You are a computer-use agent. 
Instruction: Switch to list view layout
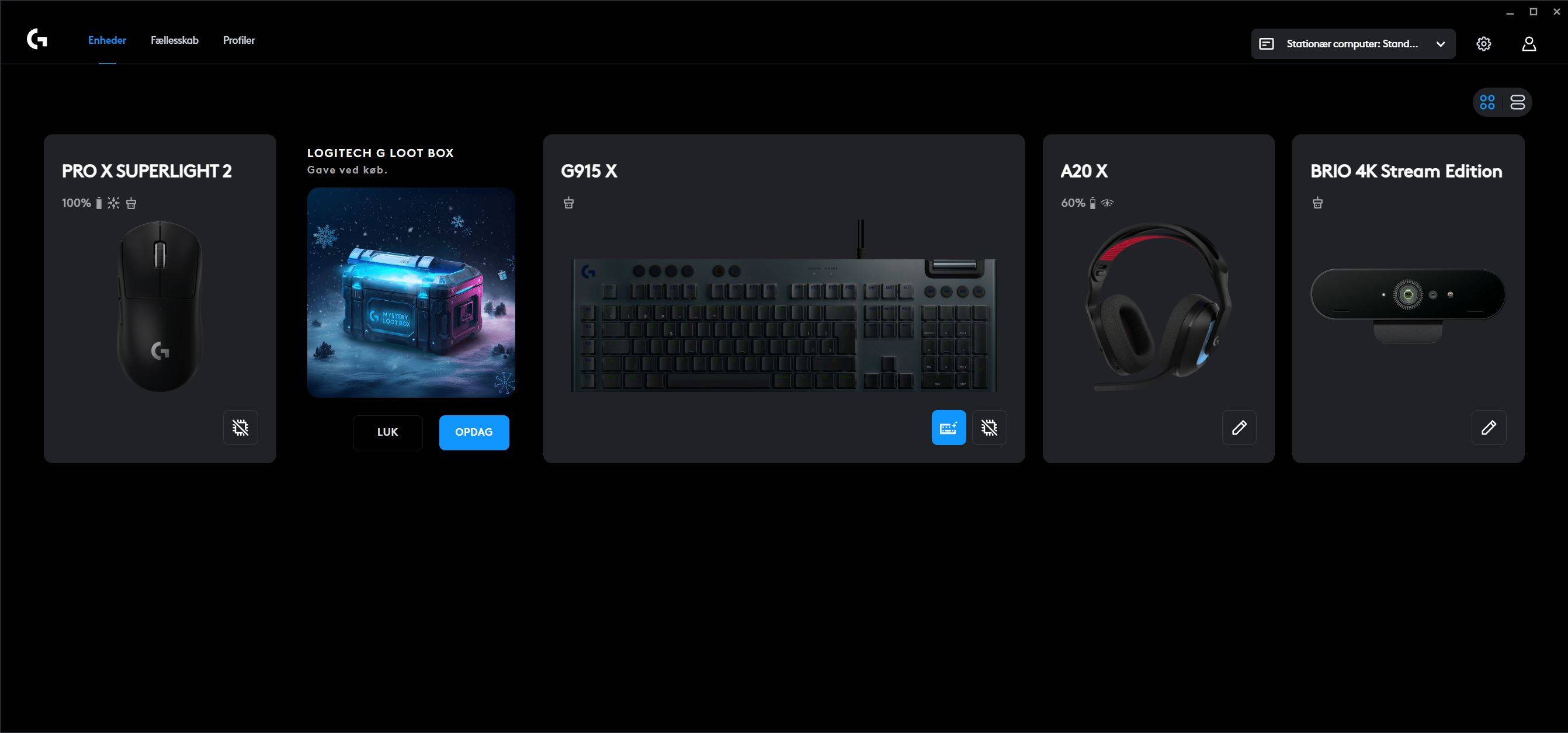1518,102
